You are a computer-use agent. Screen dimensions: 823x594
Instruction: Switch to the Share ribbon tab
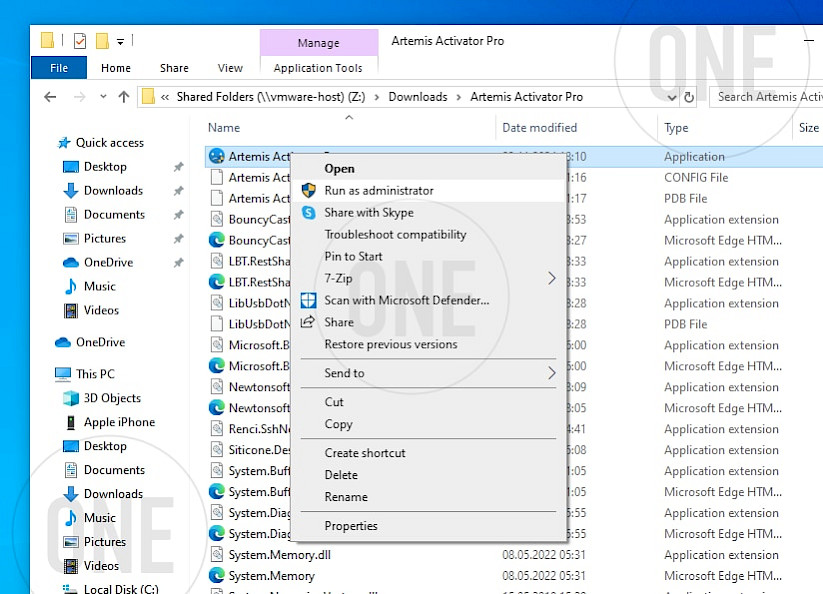coord(174,68)
